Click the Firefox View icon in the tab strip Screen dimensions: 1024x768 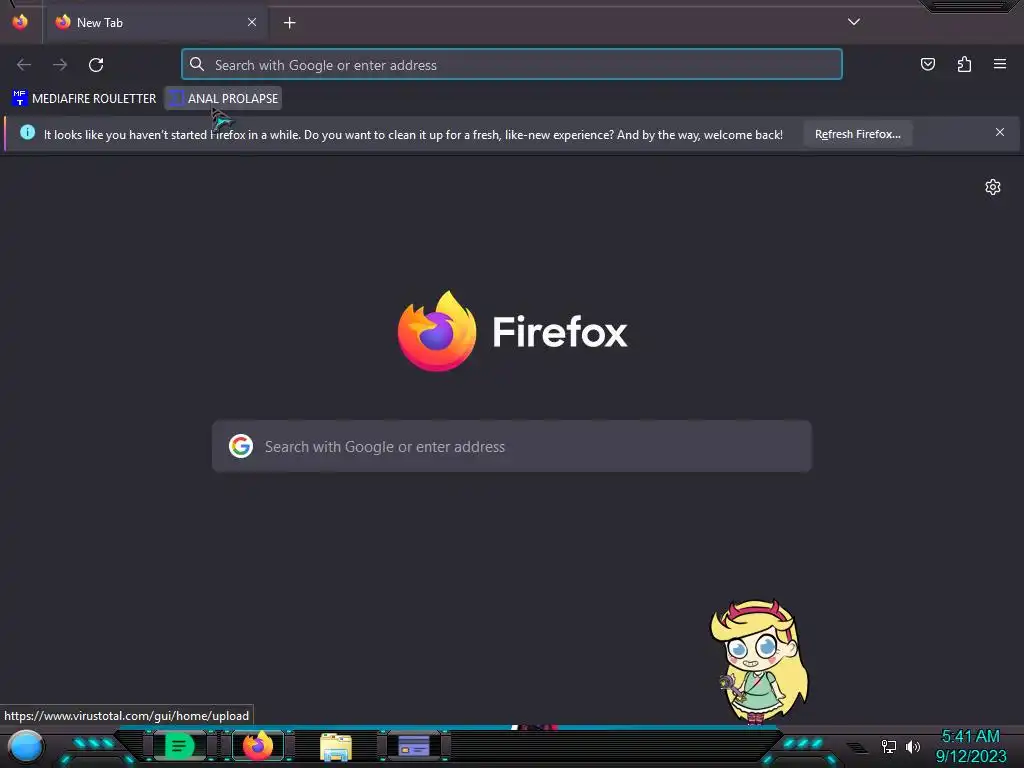click(x=20, y=22)
